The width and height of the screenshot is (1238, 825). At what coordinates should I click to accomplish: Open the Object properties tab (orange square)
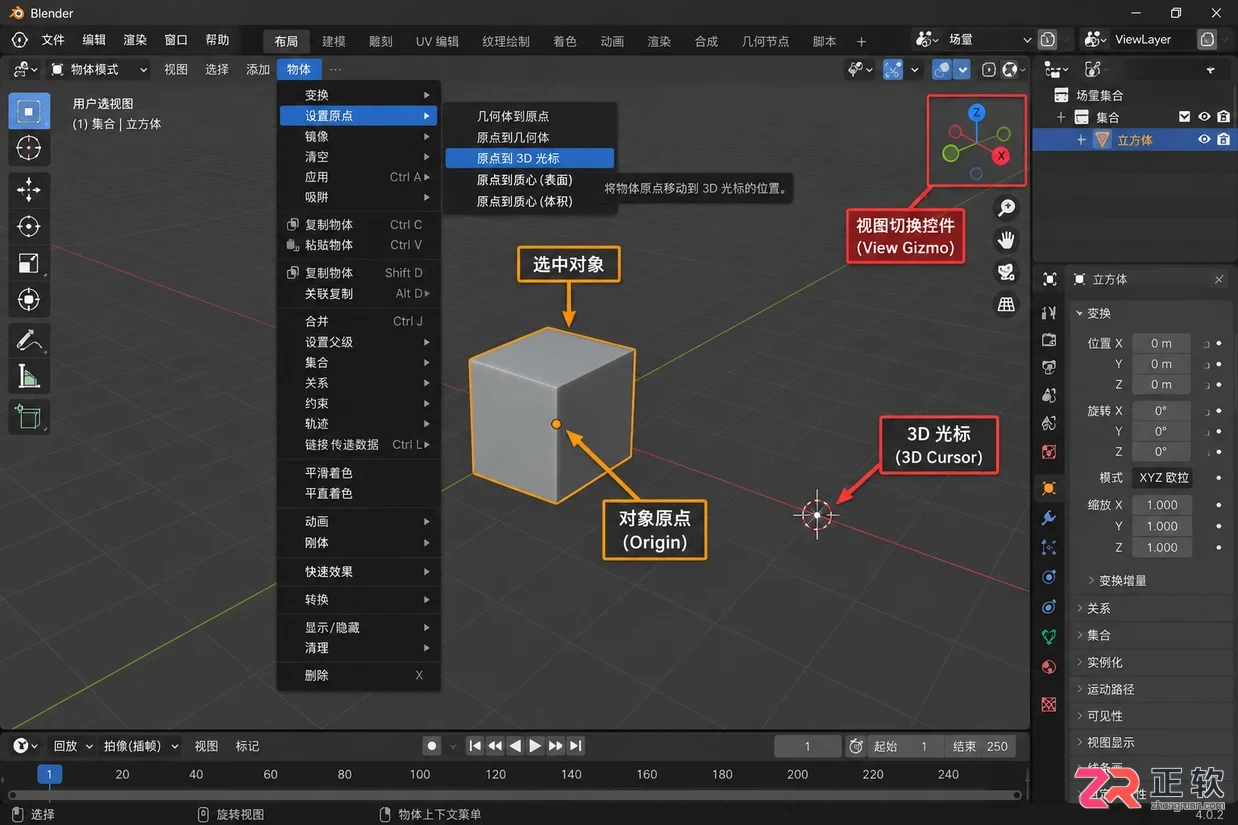coord(1049,489)
